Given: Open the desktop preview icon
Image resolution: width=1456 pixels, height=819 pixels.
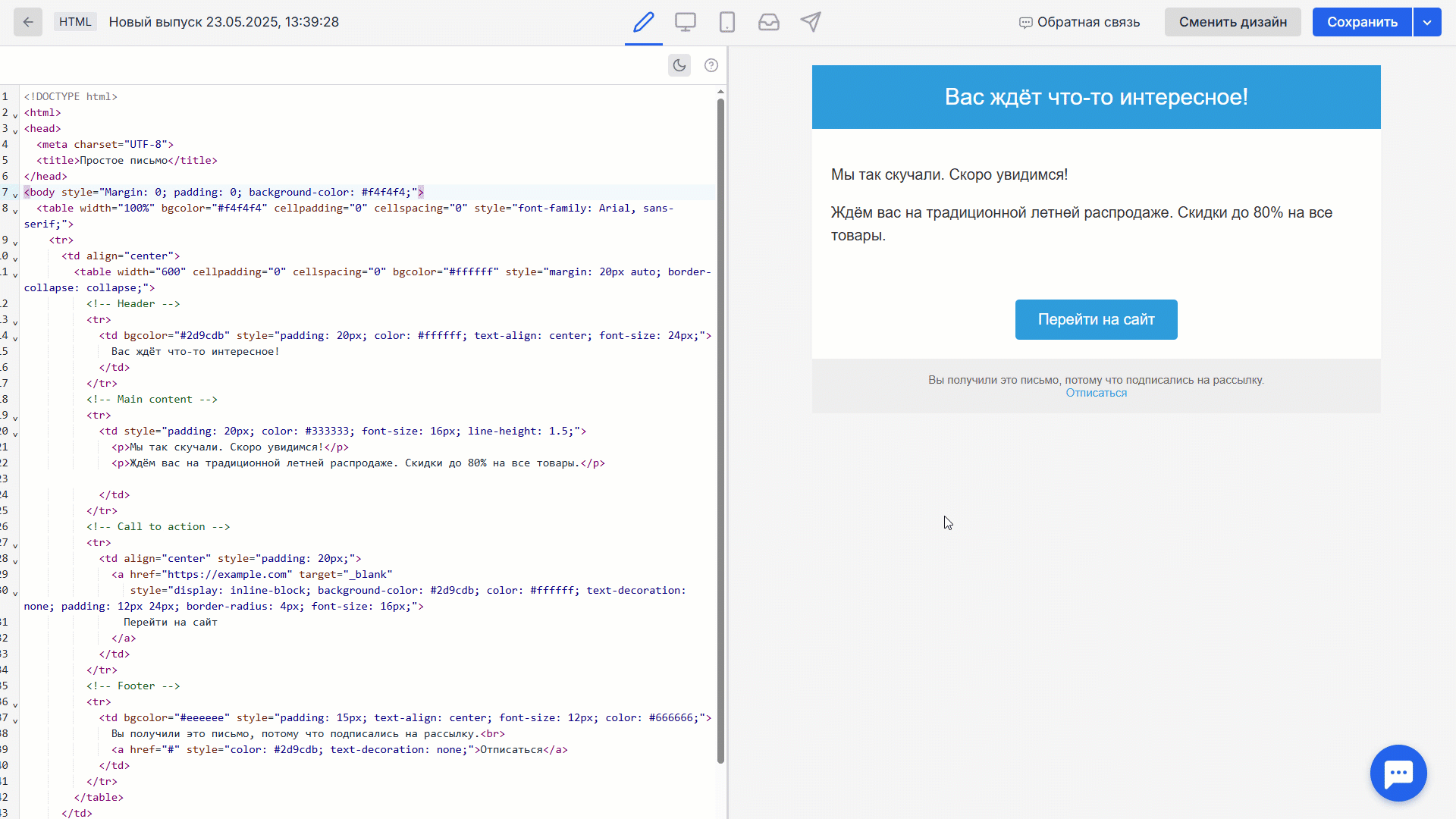Looking at the screenshot, I should point(686,22).
